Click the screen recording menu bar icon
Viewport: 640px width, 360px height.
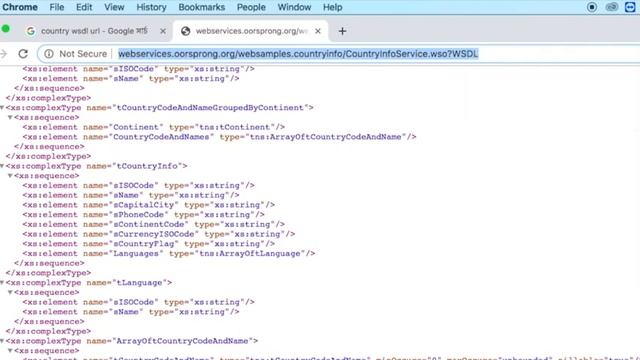[x=592, y=7]
